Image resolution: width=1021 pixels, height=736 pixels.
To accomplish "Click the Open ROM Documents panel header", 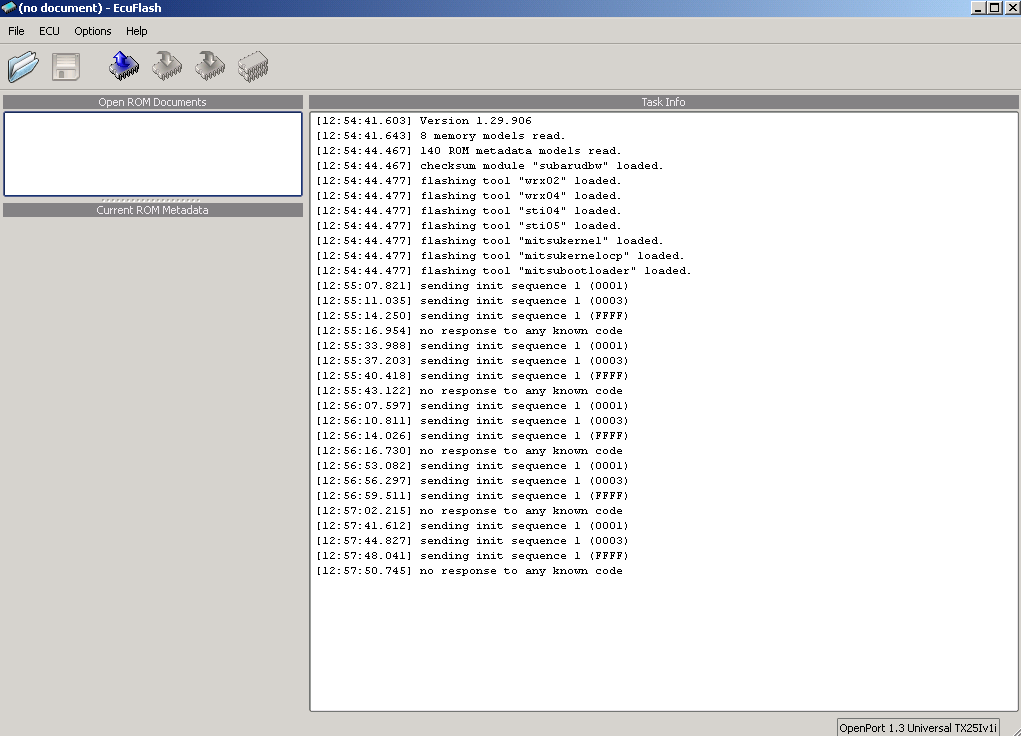I will pyautogui.click(x=153, y=102).
